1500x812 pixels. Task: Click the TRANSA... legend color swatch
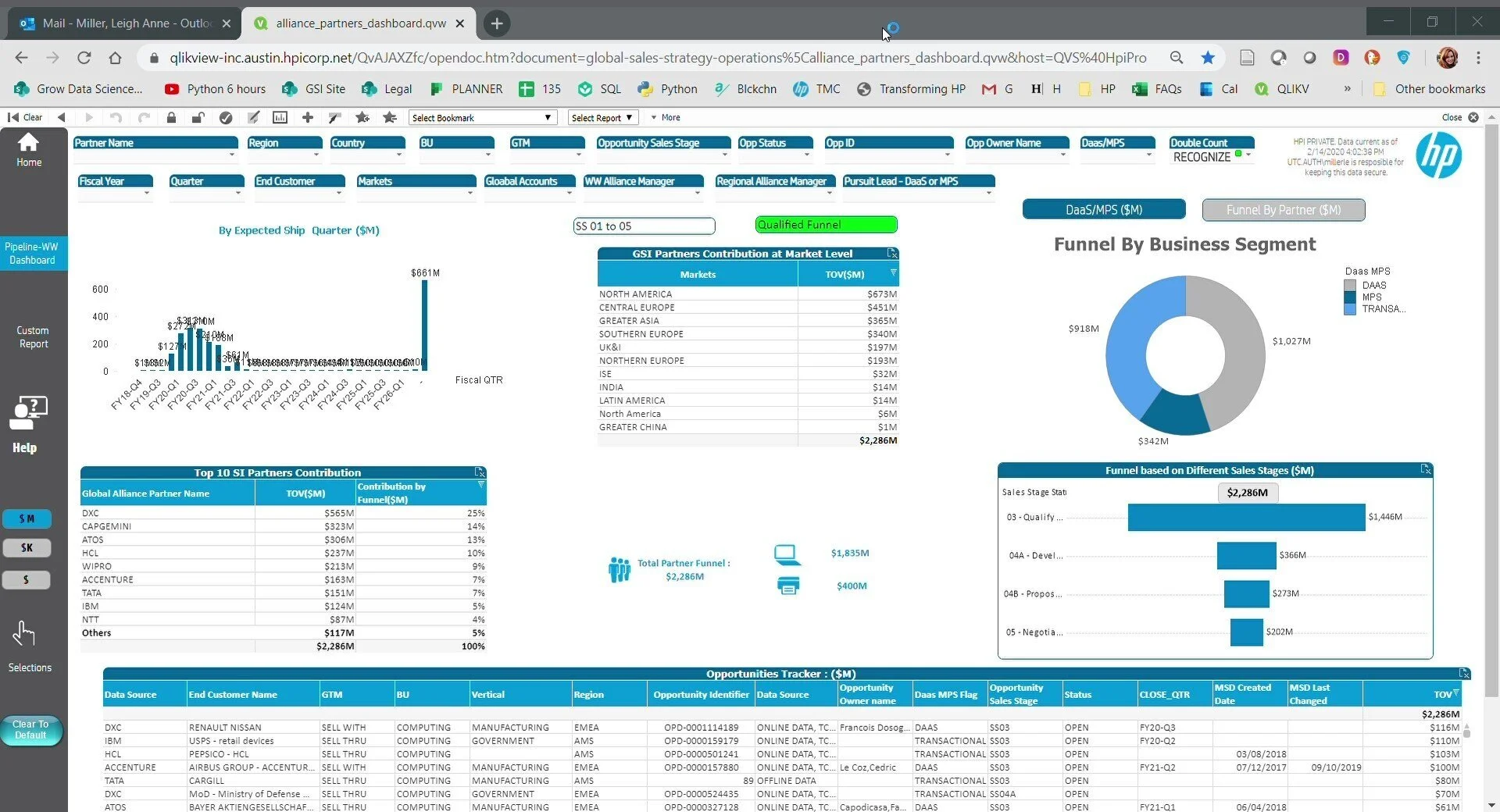point(1349,309)
